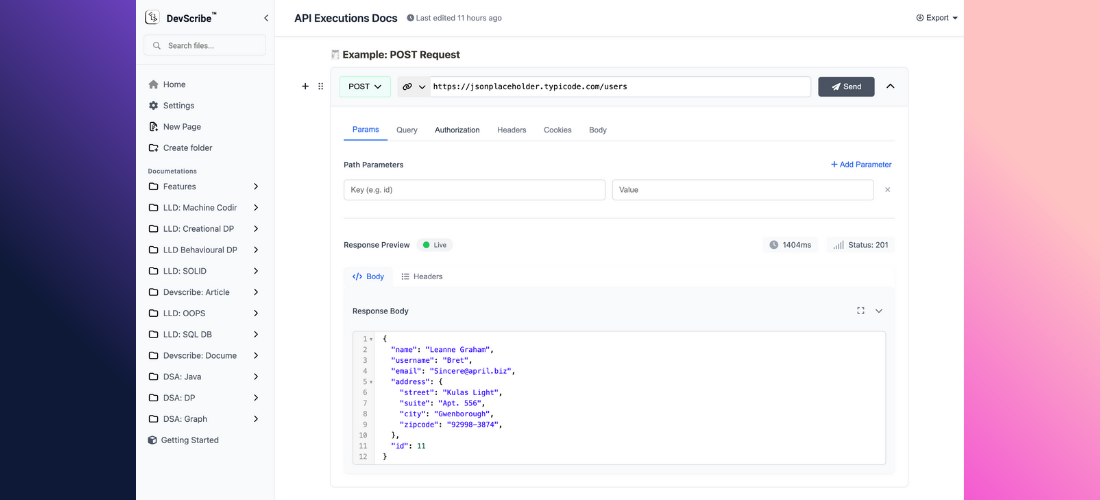Screen dimensions: 1100x500
Task: Select the response Body tab
Action: coord(368,276)
